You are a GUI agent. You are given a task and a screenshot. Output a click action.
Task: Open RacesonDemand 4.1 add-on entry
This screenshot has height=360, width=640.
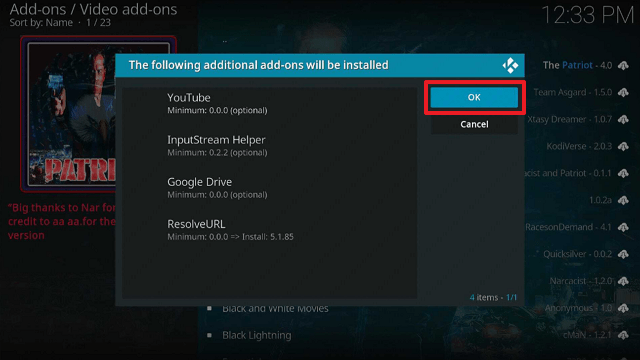tap(568, 227)
